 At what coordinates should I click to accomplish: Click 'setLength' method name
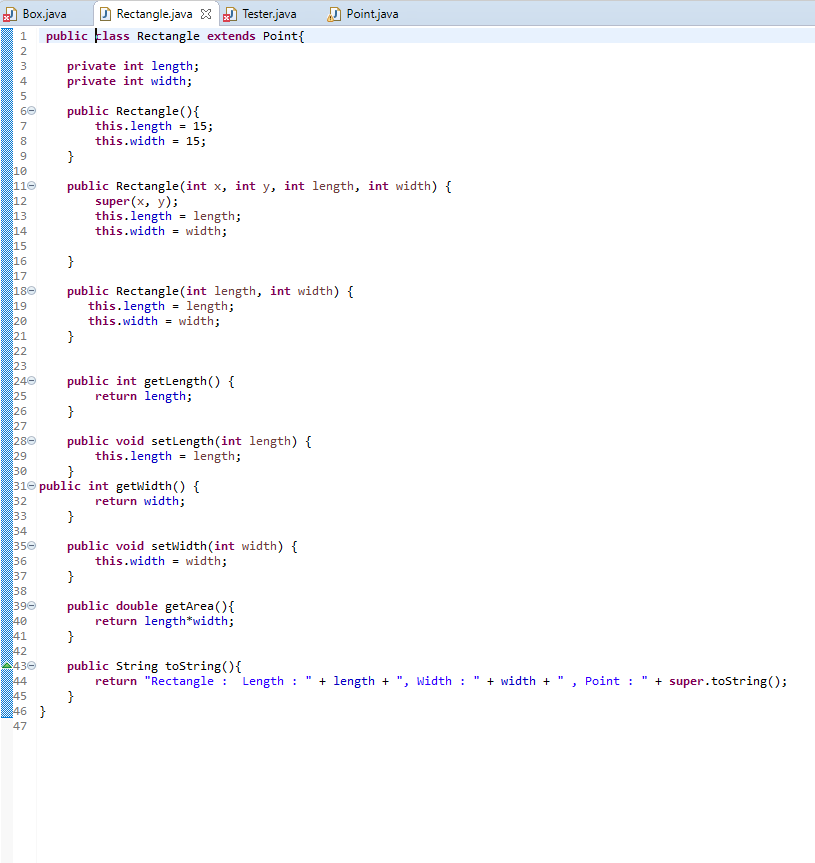tap(182, 441)
